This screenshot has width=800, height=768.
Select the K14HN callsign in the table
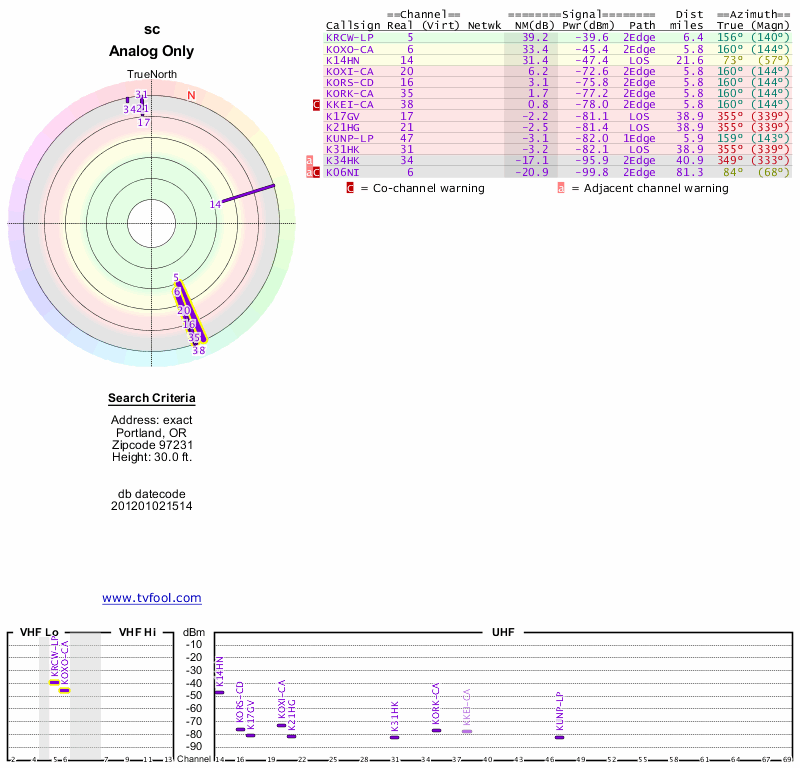[x=343, y=60]
